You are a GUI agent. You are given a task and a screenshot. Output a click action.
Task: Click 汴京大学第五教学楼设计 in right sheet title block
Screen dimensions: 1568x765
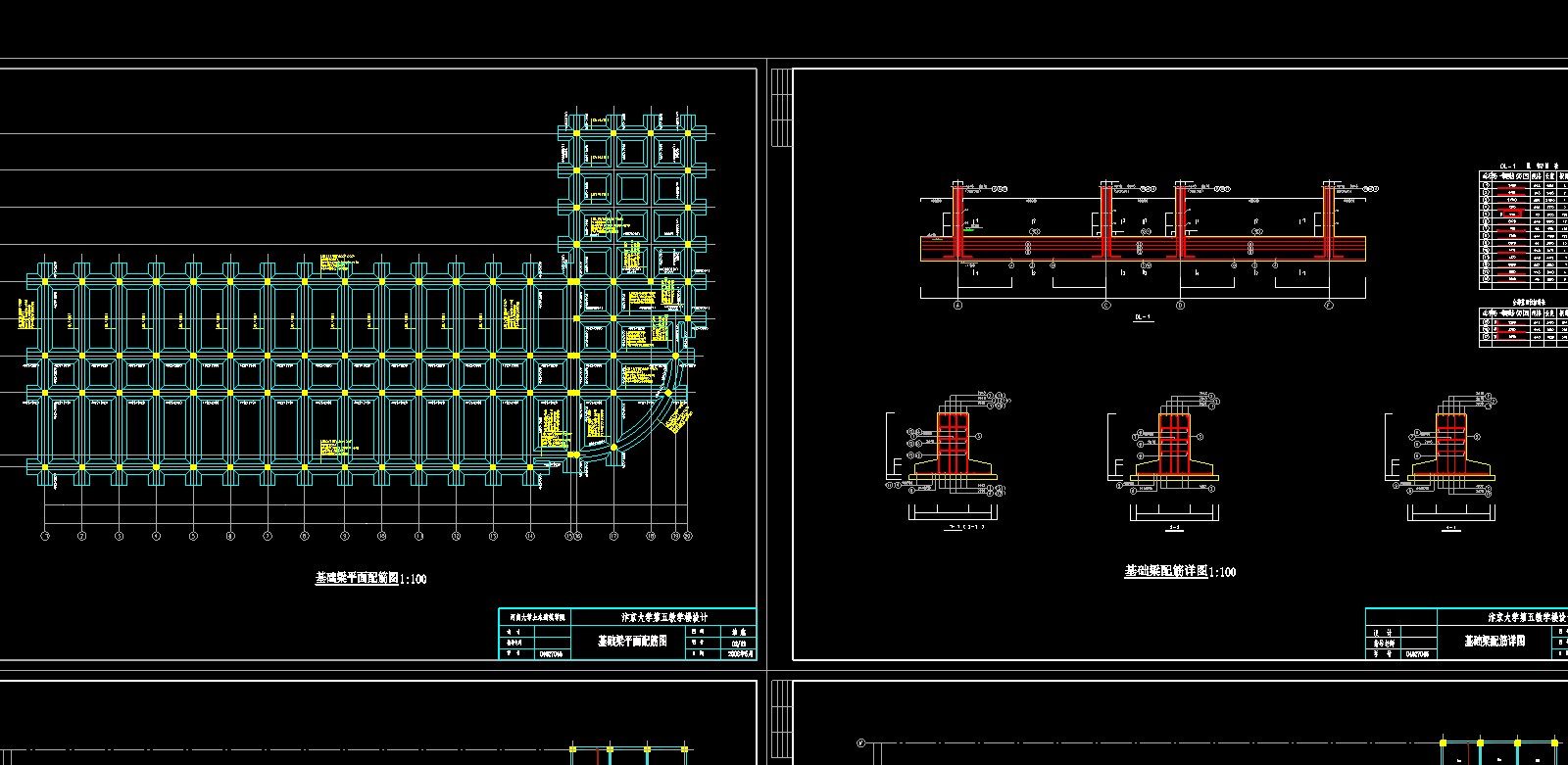pos(1527,618)
